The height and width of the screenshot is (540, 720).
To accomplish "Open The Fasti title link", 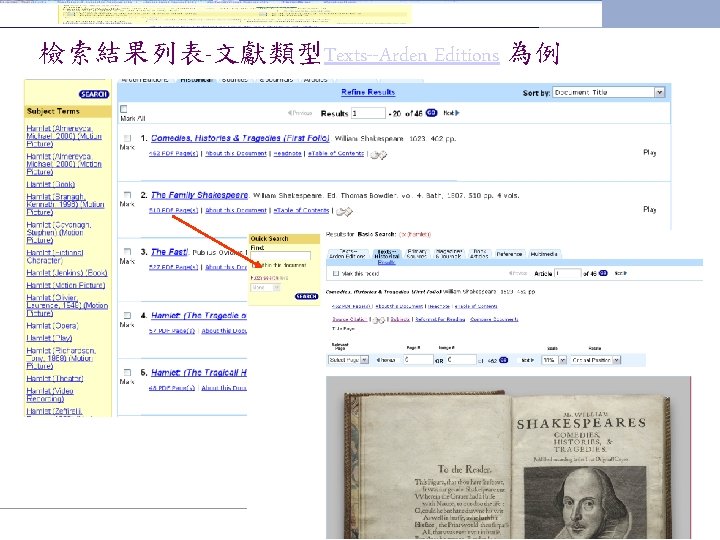I will click(169, 252).
